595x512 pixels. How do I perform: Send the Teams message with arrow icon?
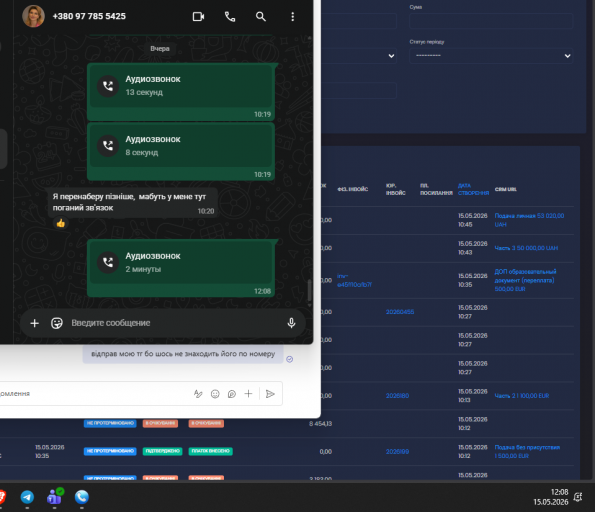click(x=270, y=394)
